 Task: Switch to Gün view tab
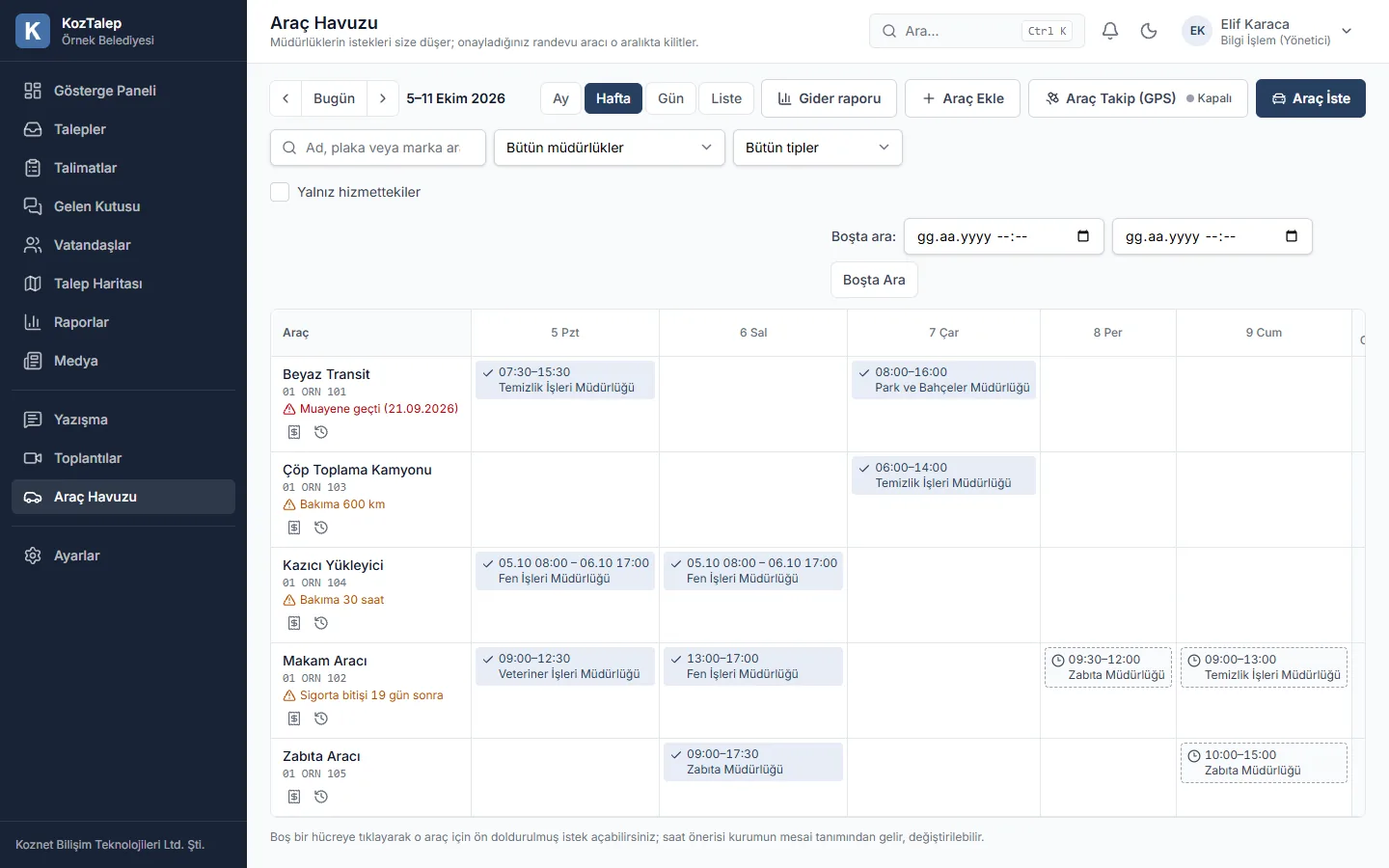[x=670, y=98]
